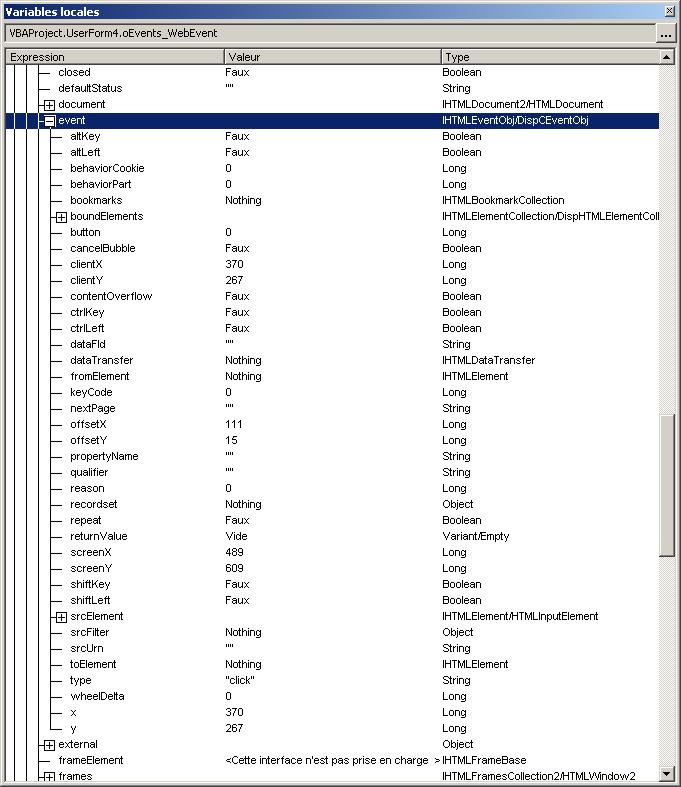Expand the srcElement node
Viewport: 681px width, 787px height.
tap(60, 617)
